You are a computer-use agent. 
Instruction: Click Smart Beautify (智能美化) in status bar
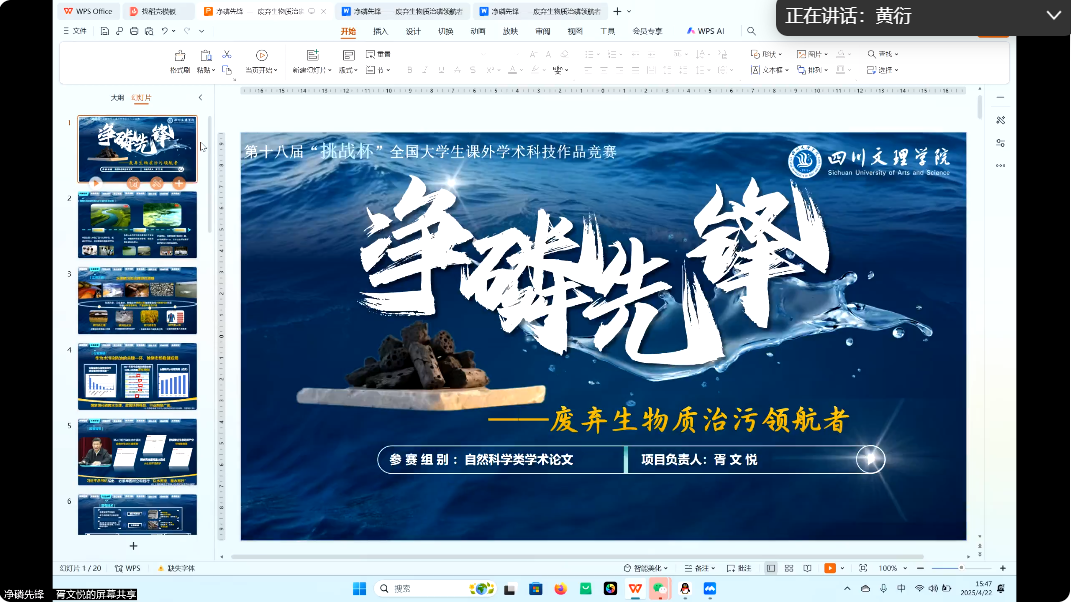(x=645, y=568)
